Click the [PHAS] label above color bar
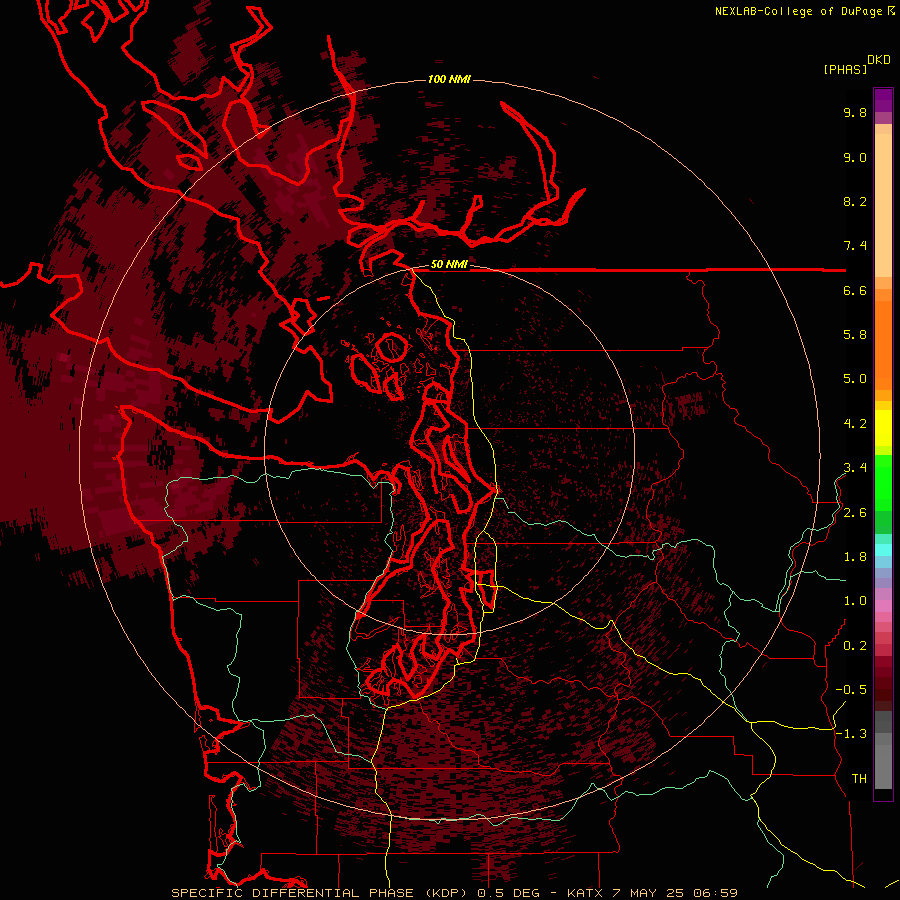The image size is (900, 900). point(845,69)
